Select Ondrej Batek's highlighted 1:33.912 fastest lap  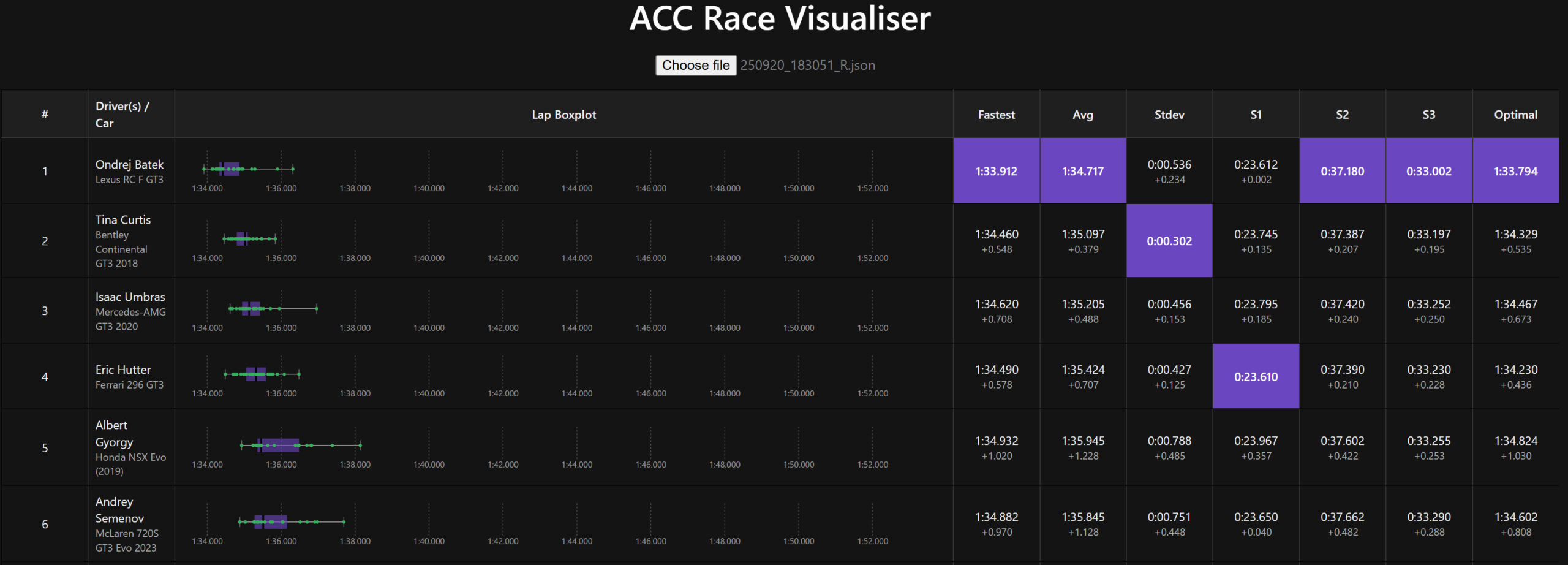pos(996,171)
